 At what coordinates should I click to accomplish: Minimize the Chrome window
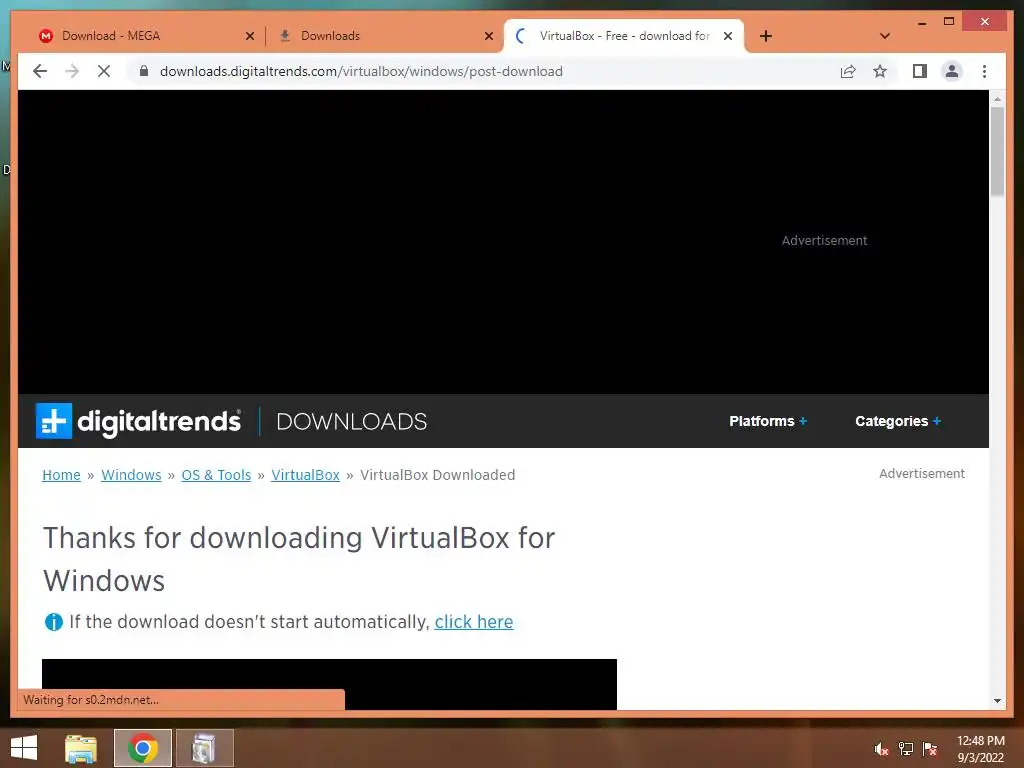tap(921, 22)
